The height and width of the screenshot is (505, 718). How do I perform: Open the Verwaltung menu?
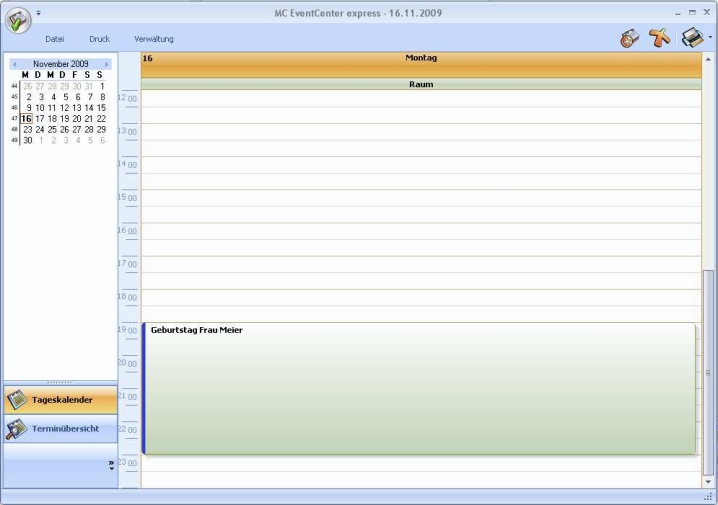click(154, 39)
